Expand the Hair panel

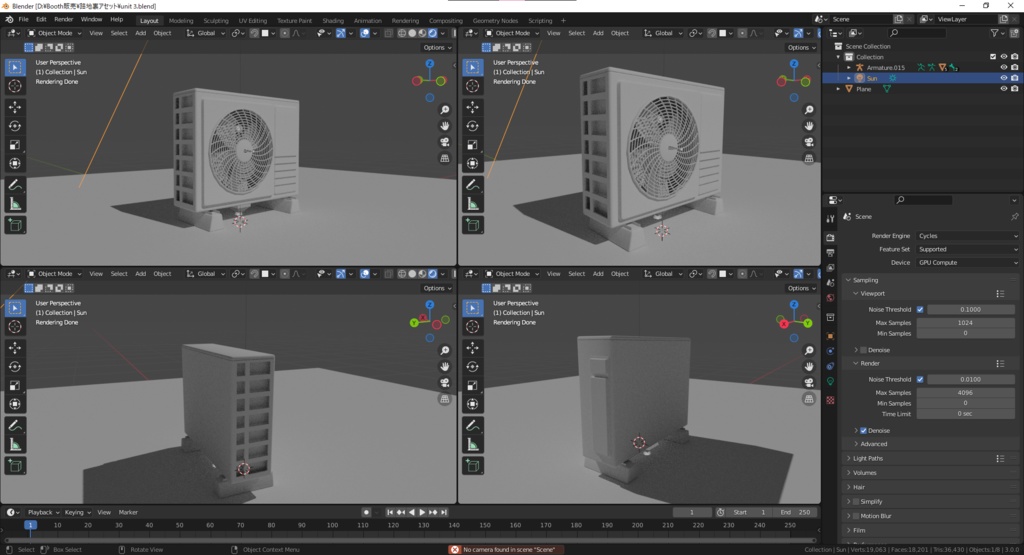click(858, 487)
